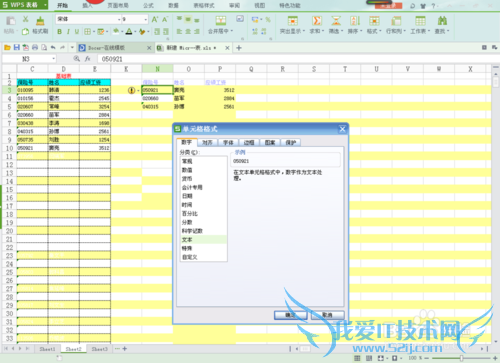Switch to the 开始 ribbon tab
This screenshot has width=500, height=363.
click(62, 5)
